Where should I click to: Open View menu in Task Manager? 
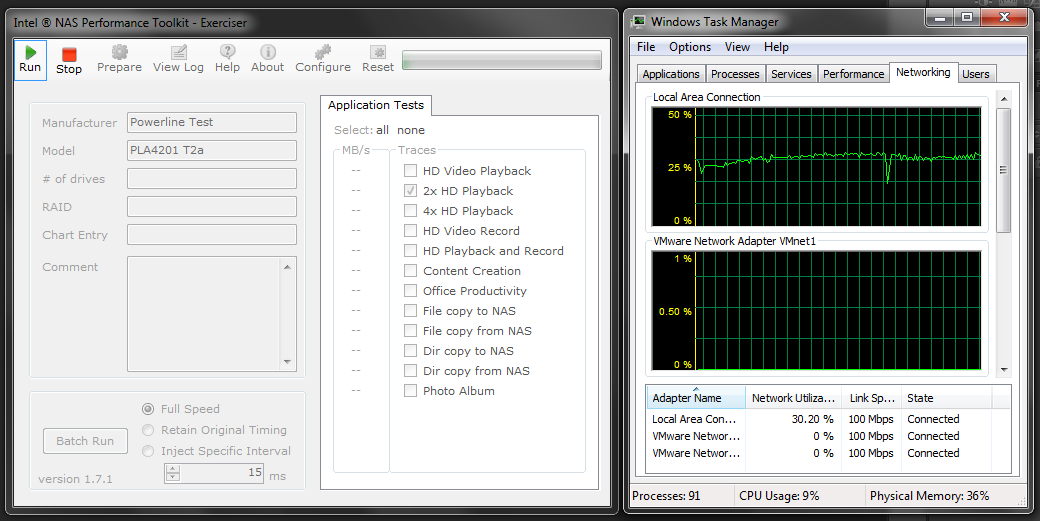pyautogui.click(x=737, y=47)
